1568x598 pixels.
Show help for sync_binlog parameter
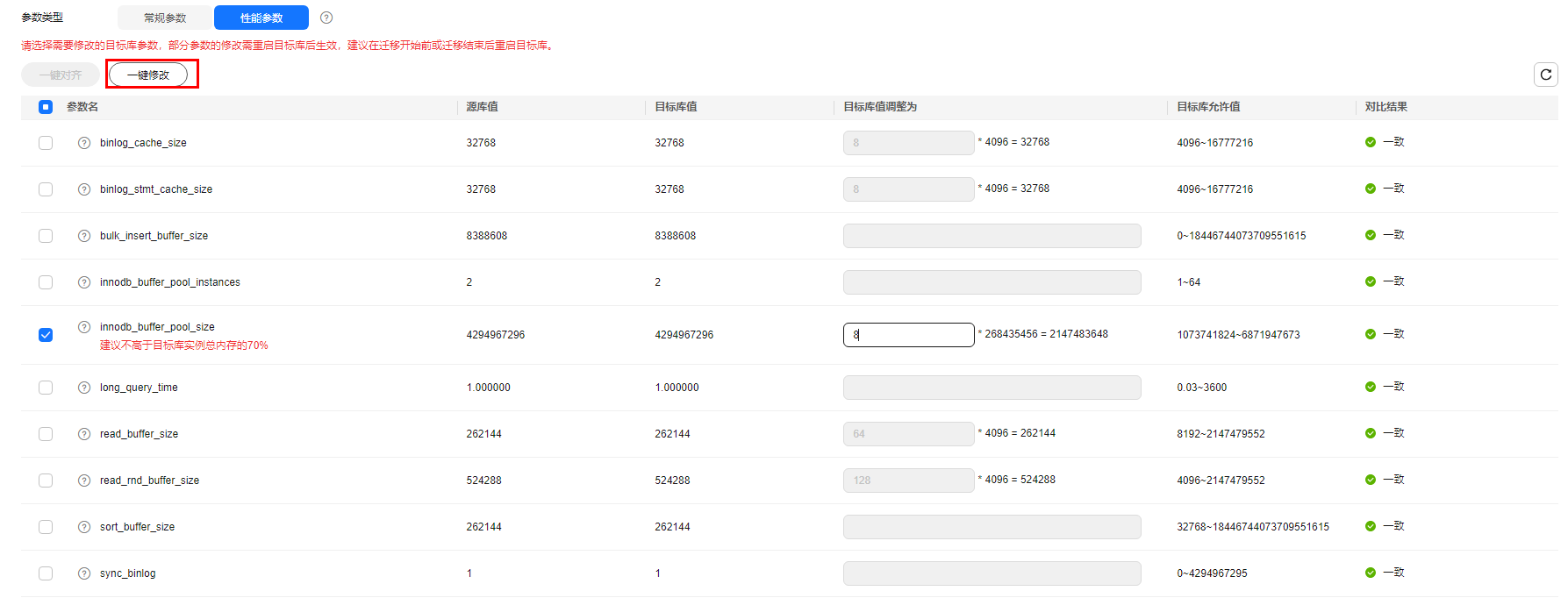[84, 573]
